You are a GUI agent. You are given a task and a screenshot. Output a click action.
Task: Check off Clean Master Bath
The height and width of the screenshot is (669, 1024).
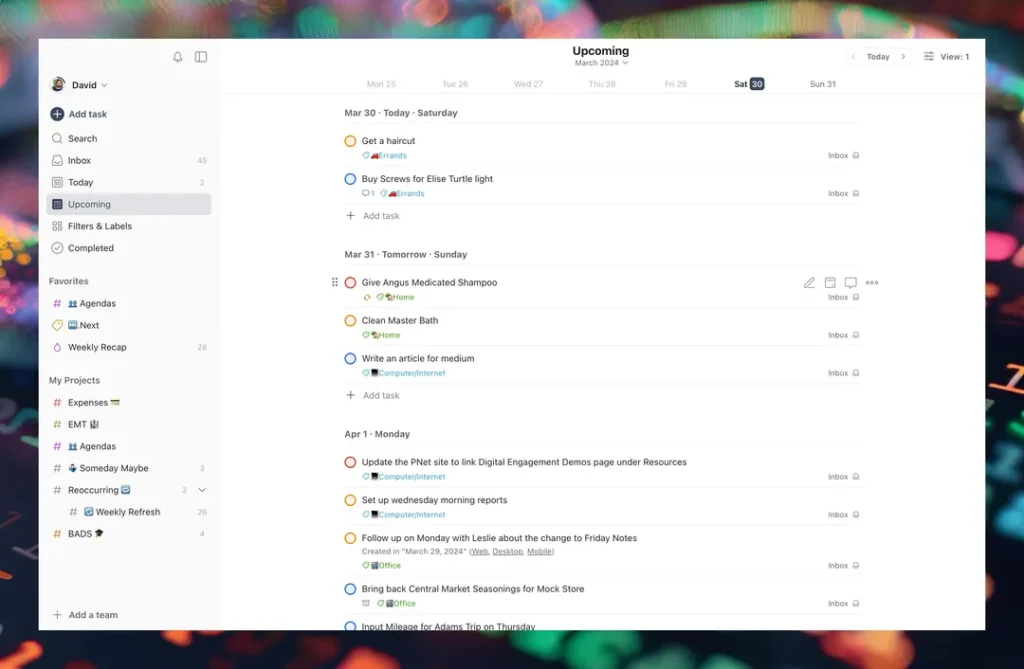point(350,321)
